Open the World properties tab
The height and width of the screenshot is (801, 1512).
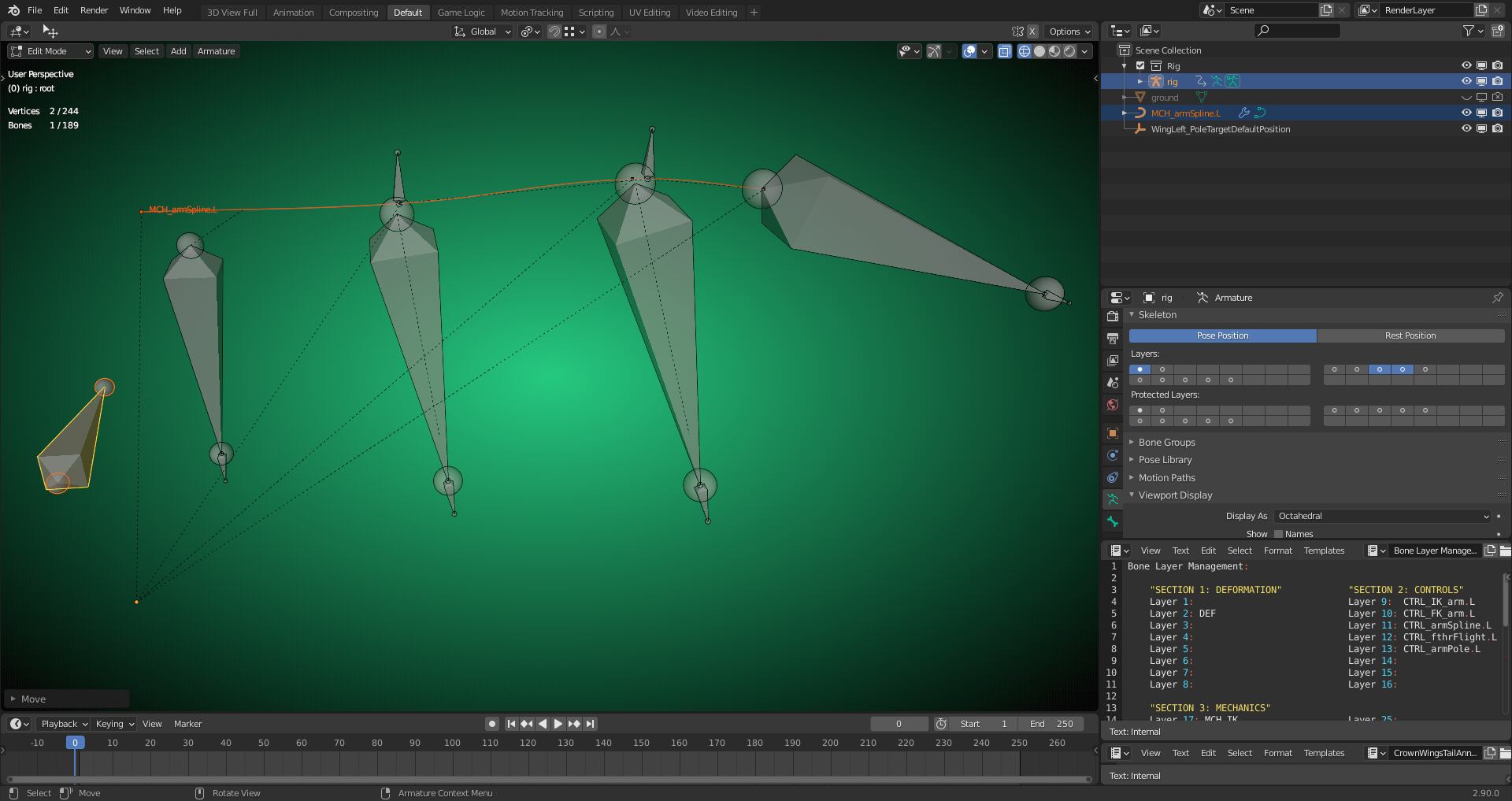click(x=1113, y=405)
